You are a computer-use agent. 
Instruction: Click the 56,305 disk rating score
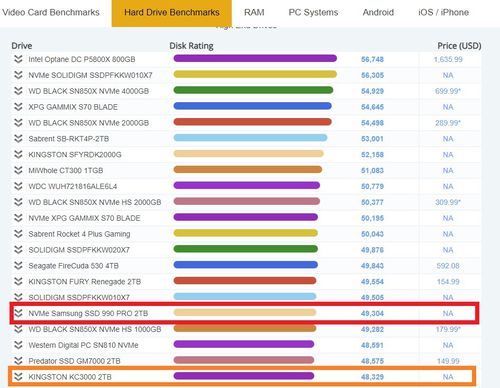pyautogui.click(x=372, y=75)
